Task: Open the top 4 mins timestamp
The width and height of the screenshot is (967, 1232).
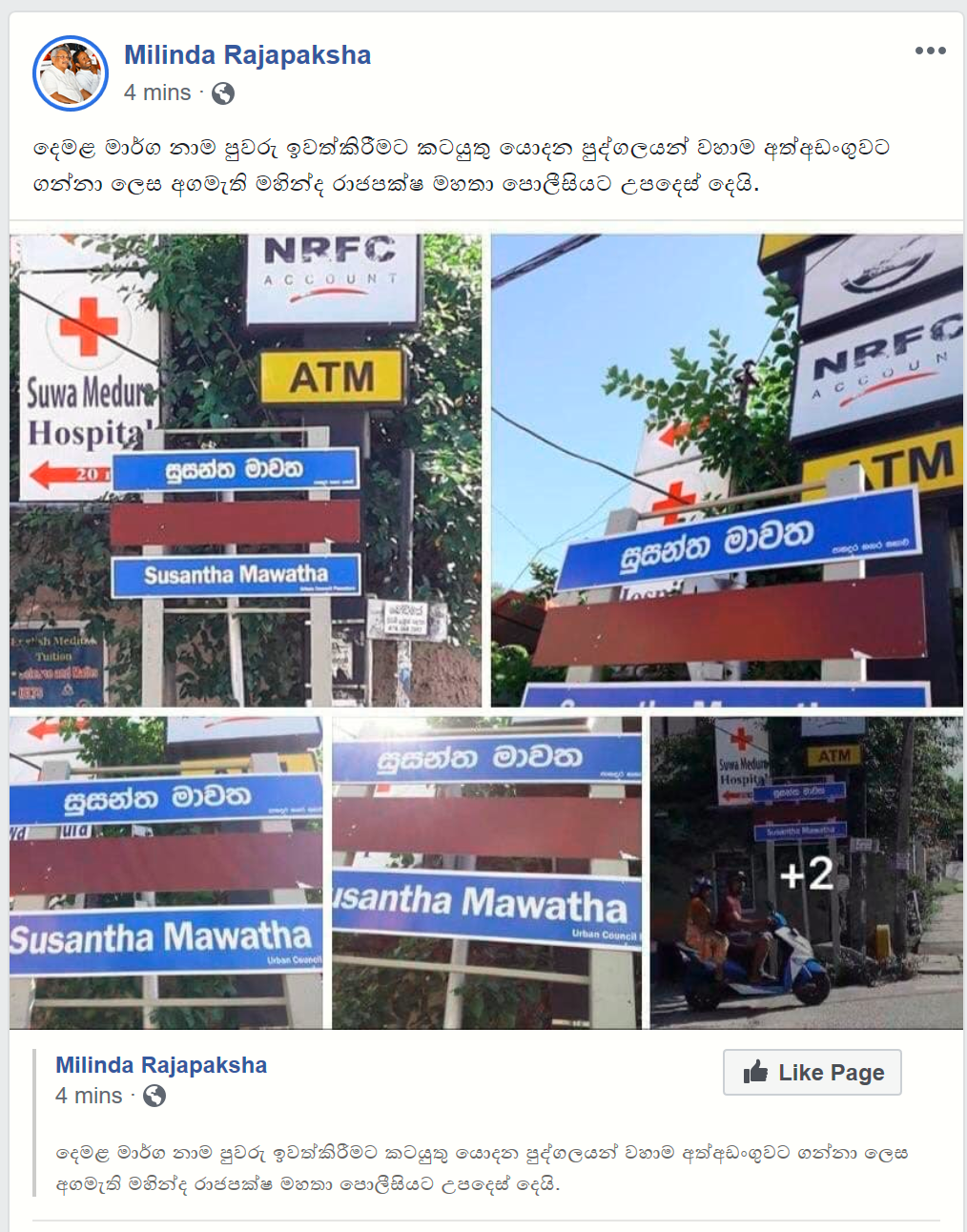Action: click(x=157, y=93)
